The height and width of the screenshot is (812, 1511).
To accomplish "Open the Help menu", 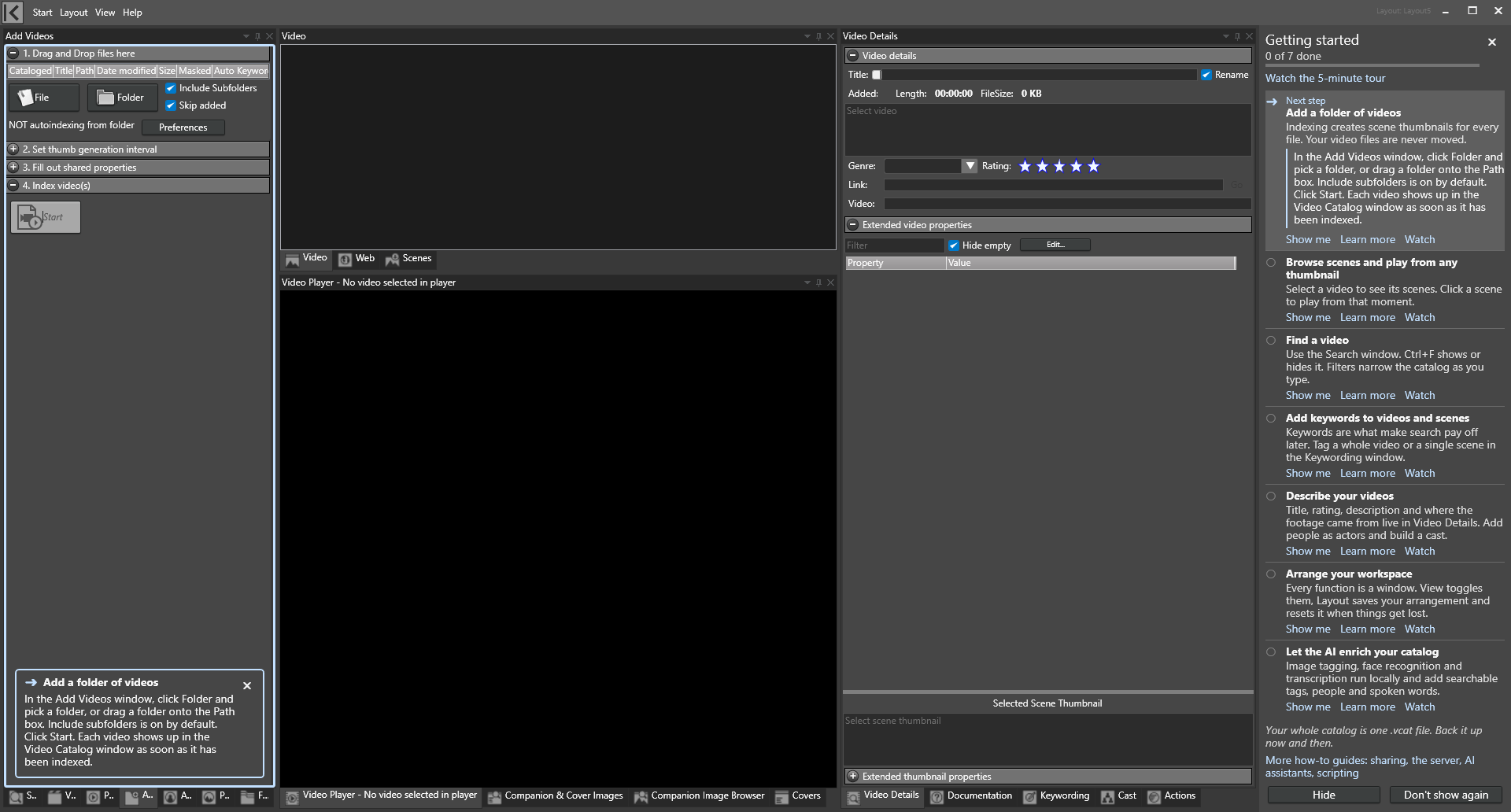I will pos(132,13).
